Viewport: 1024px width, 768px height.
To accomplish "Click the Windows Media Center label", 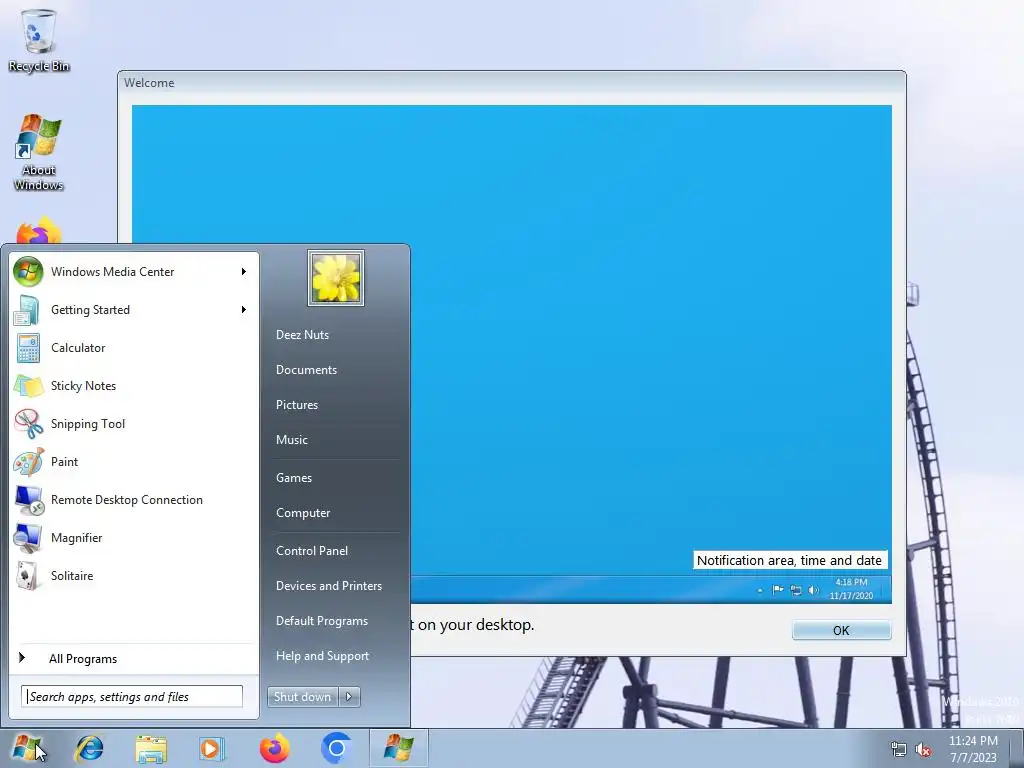I will [112, 272].
